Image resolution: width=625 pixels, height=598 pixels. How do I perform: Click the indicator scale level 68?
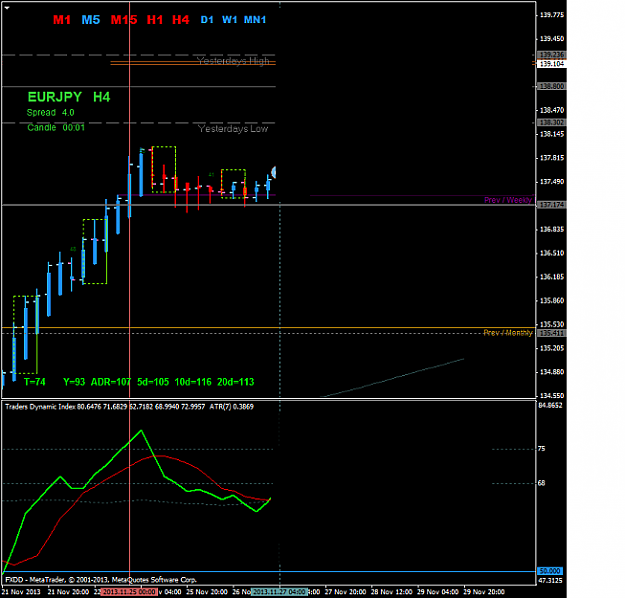(541, 483)
